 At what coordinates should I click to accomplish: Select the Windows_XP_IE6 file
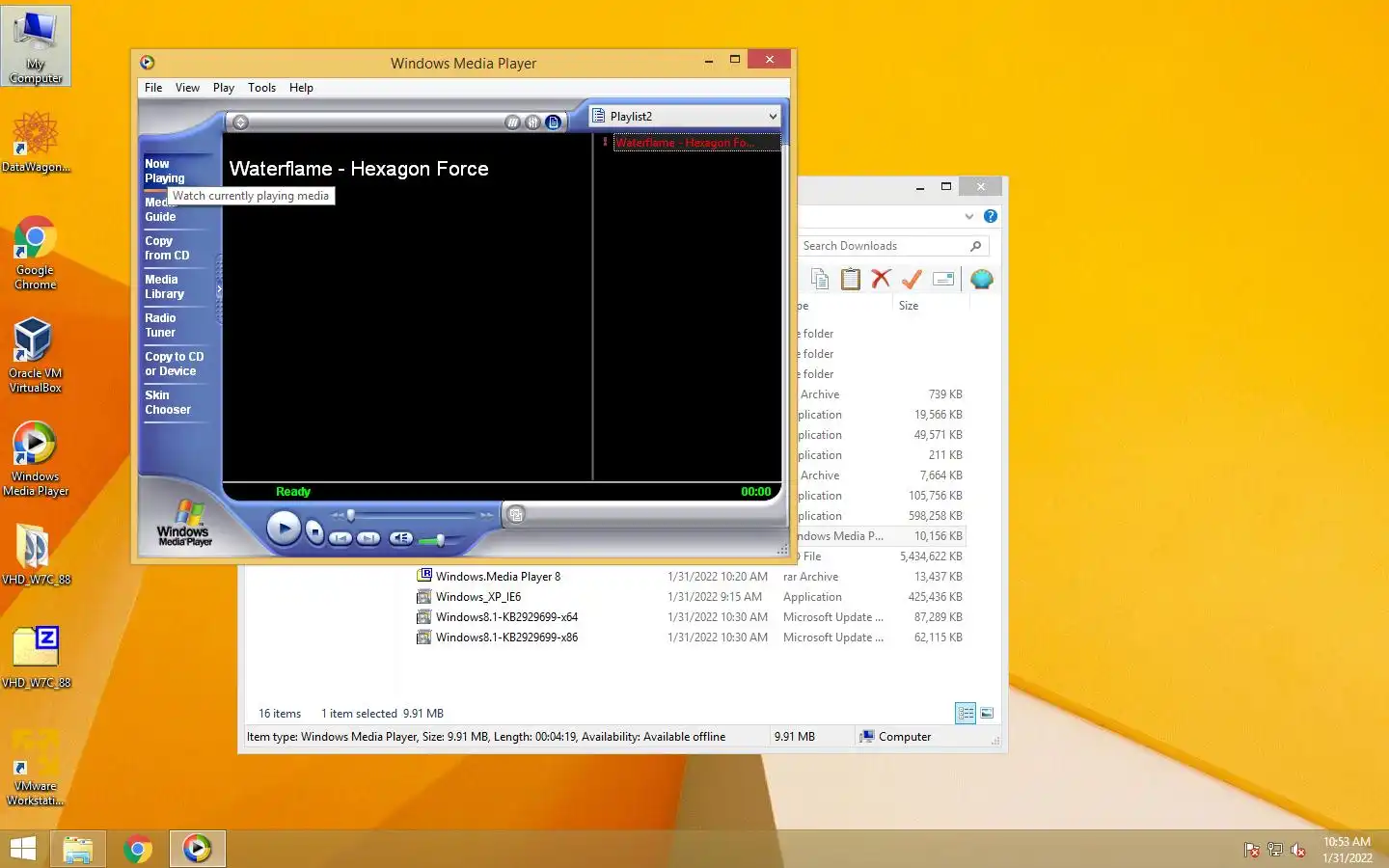pyautogui.click(x=478, y=597)
